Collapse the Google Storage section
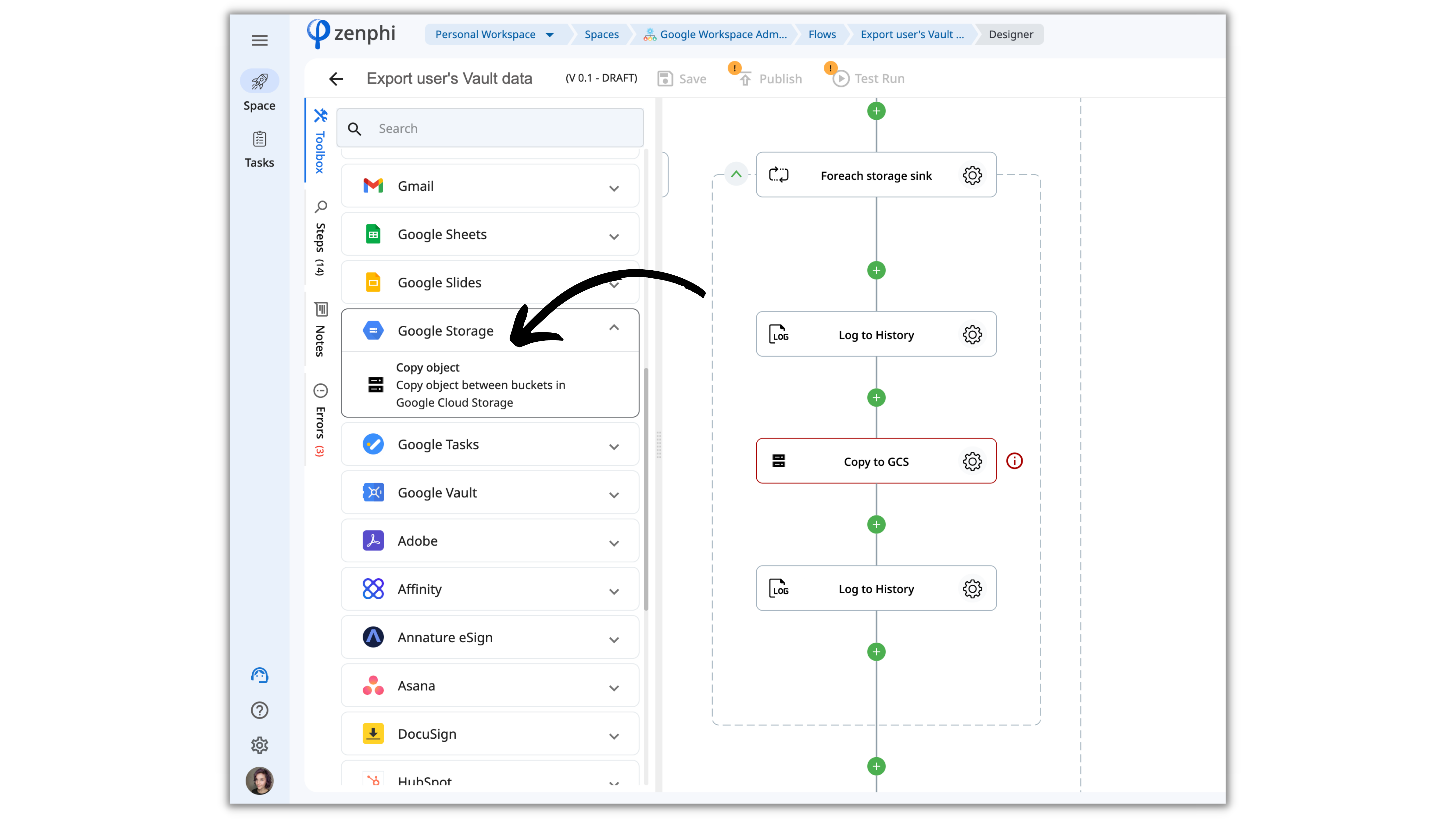 (x=614, y=328)
